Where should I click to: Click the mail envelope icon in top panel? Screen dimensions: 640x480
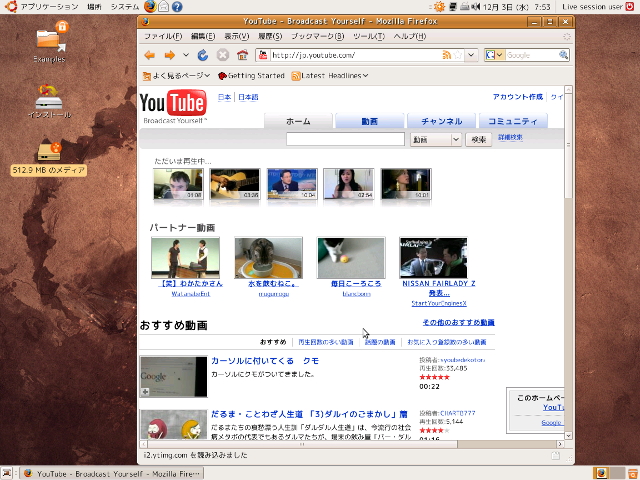[x=163, y=7]
